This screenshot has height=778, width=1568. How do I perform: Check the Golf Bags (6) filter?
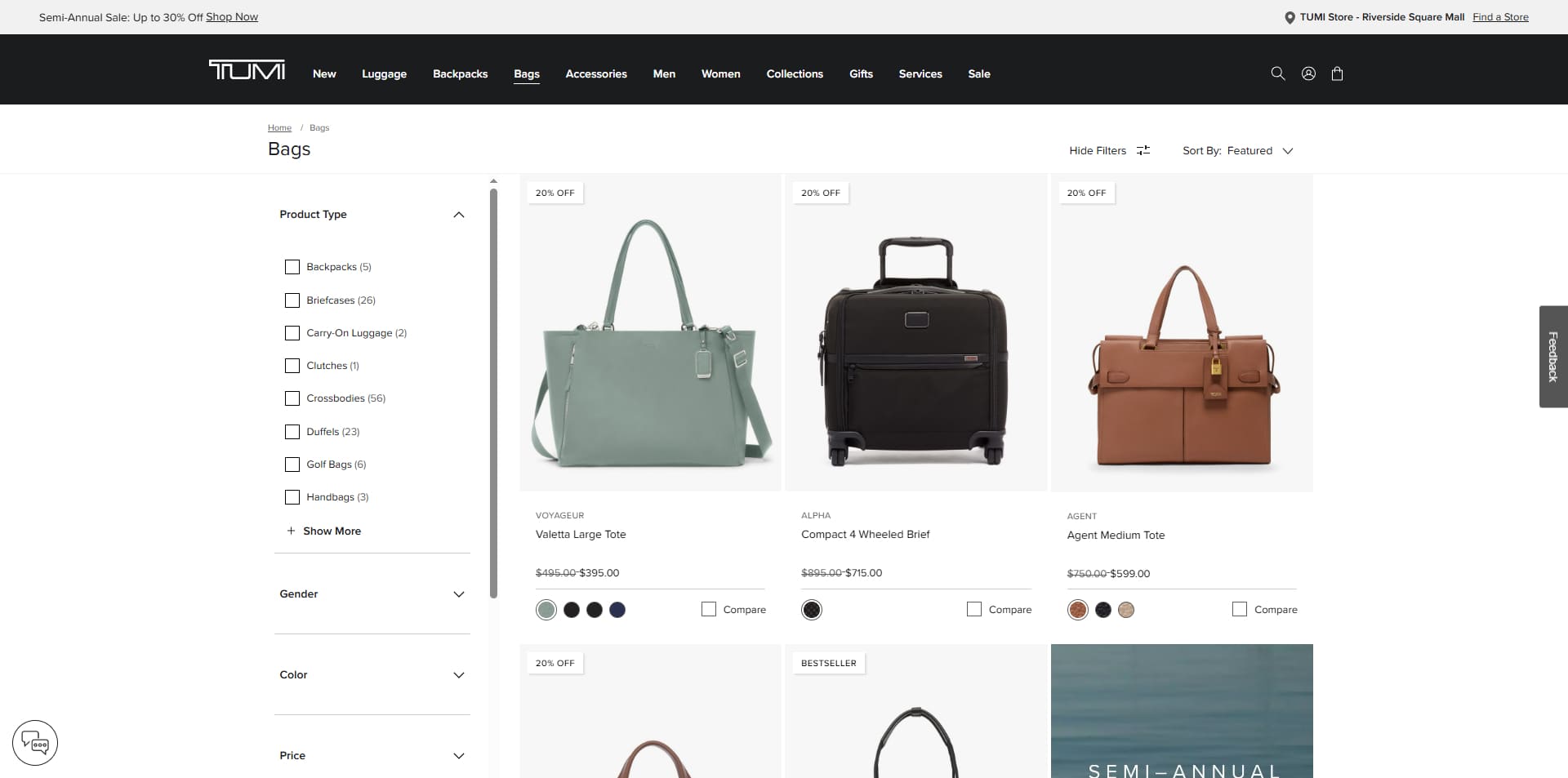pyautogui.click(x=292, y=465)
